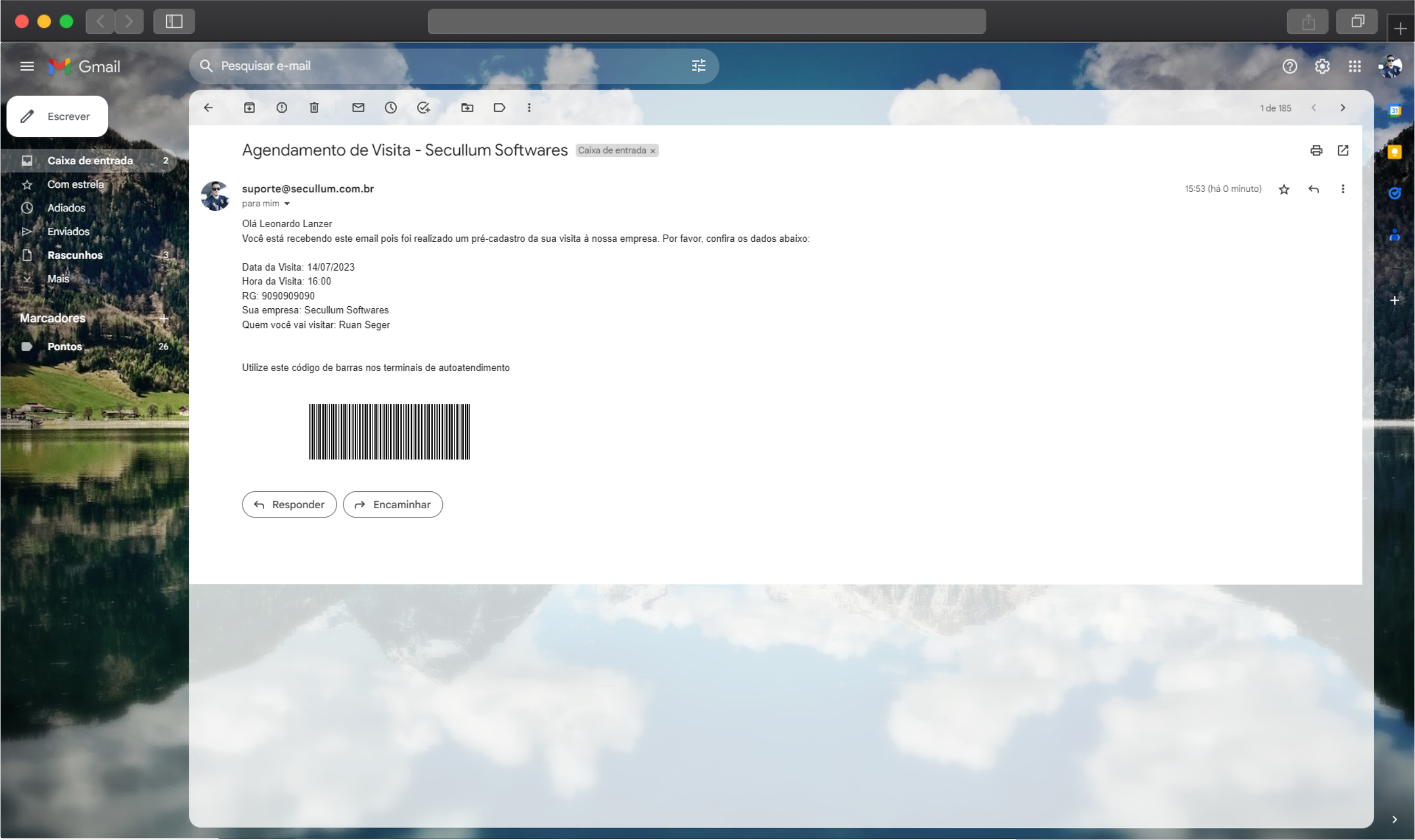Open the Move to folder icon
Image resolution: width=1415 pixels, height=840 pixels.
pyautogui.click(x=467, y=107)
